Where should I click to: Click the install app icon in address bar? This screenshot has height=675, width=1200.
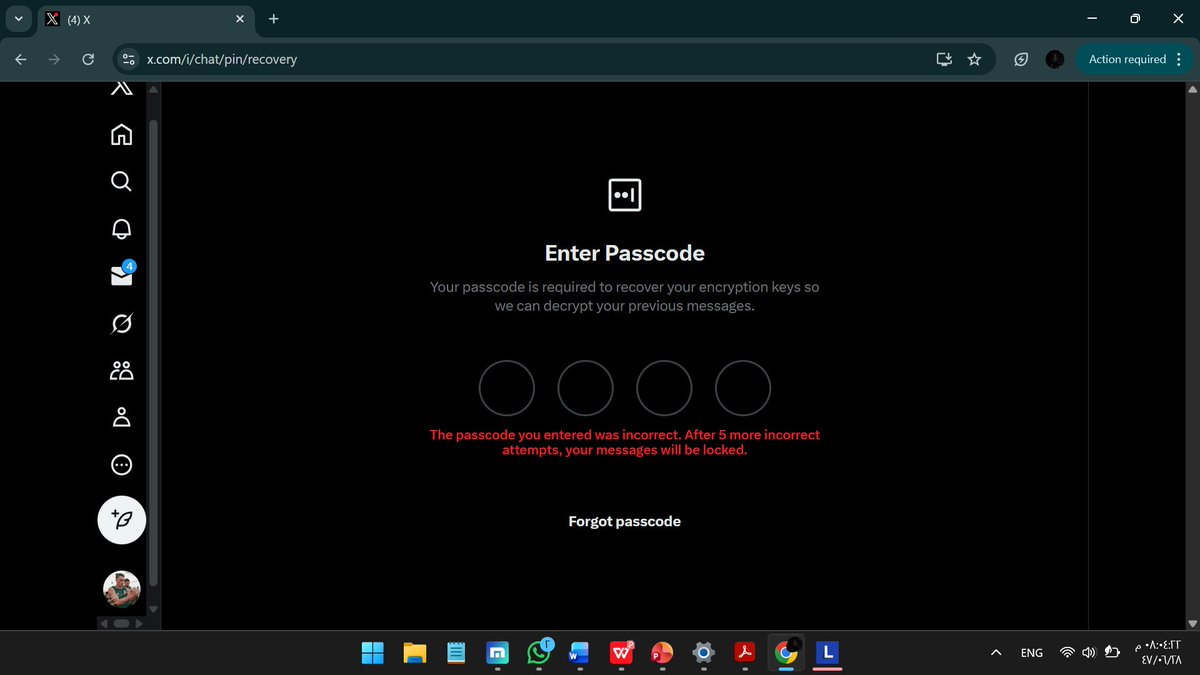coord(943,59)
